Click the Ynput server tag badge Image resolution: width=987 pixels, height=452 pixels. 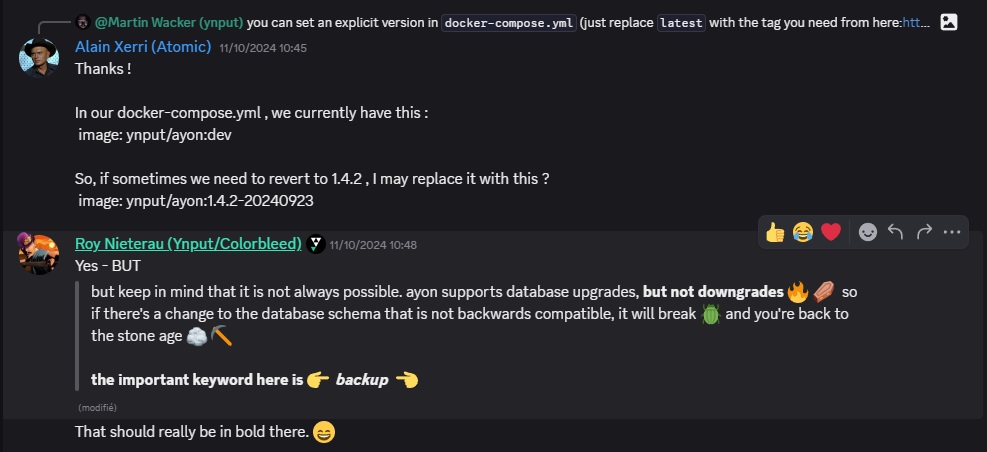click(316, 244)
